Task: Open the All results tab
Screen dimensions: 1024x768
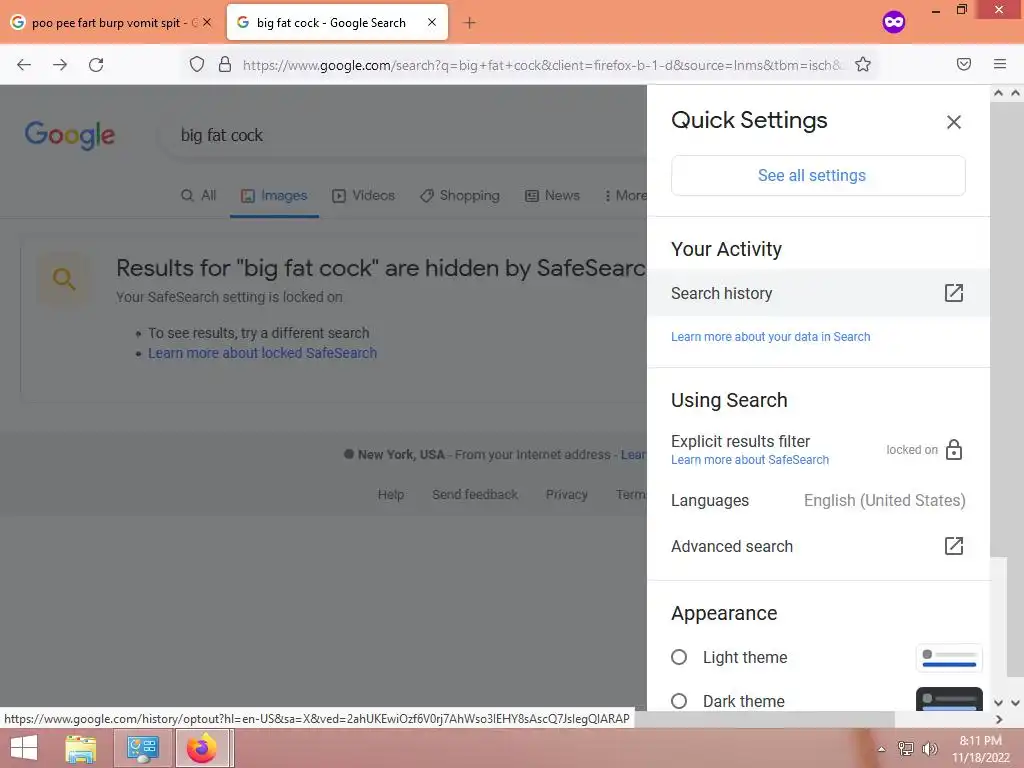Action: coord(199,195)
